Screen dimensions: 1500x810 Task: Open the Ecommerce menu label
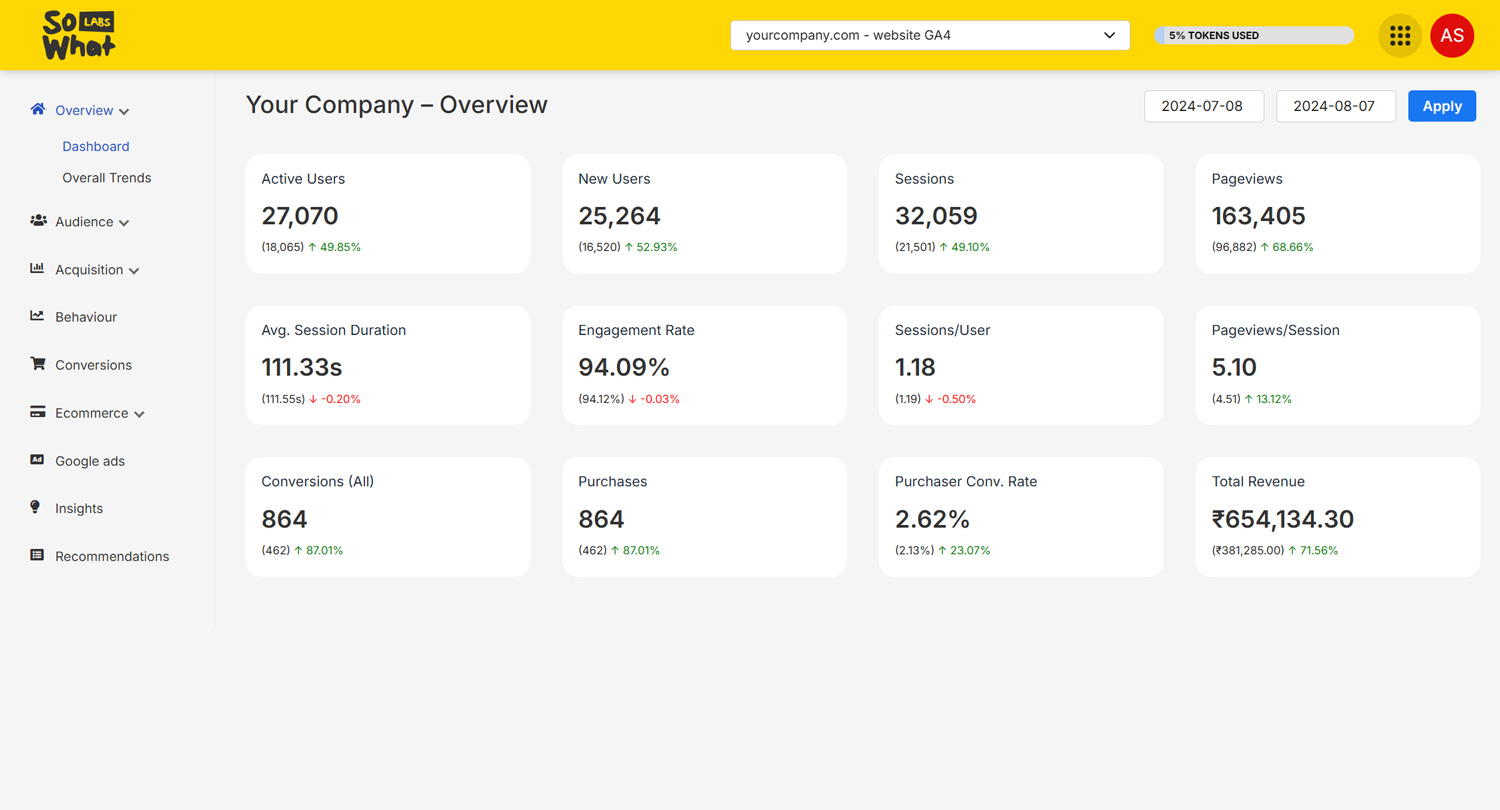pyautogui.click(x=92, y=413)
